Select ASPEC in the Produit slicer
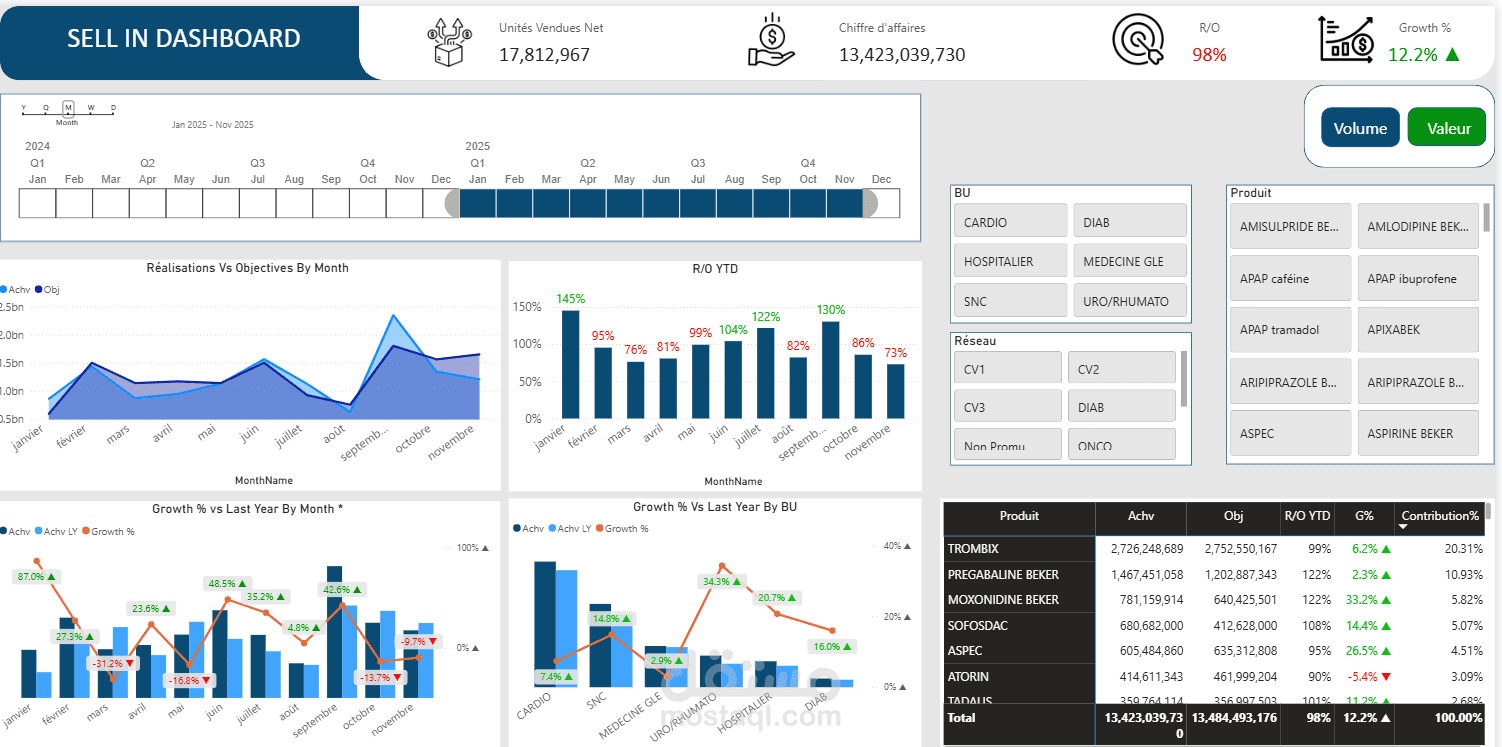The image size is (1502, 747). pyautogui.click(x=1290, y=432)
